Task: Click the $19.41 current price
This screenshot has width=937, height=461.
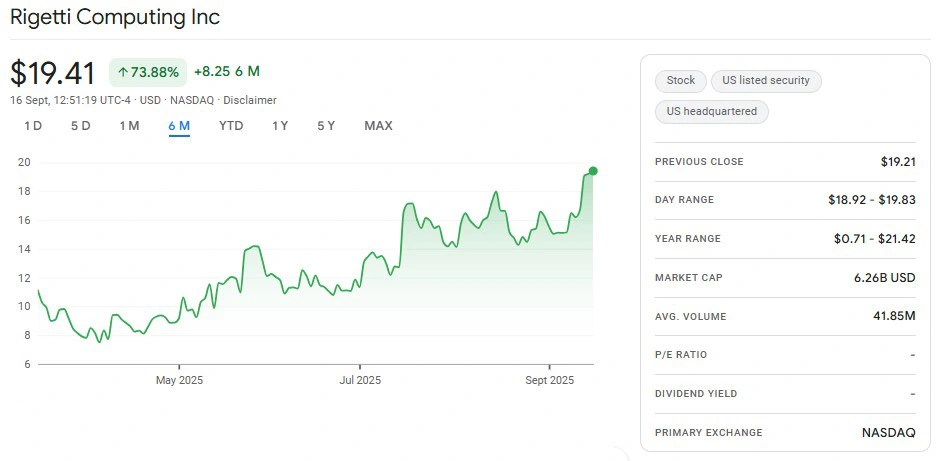Action: 53,74
